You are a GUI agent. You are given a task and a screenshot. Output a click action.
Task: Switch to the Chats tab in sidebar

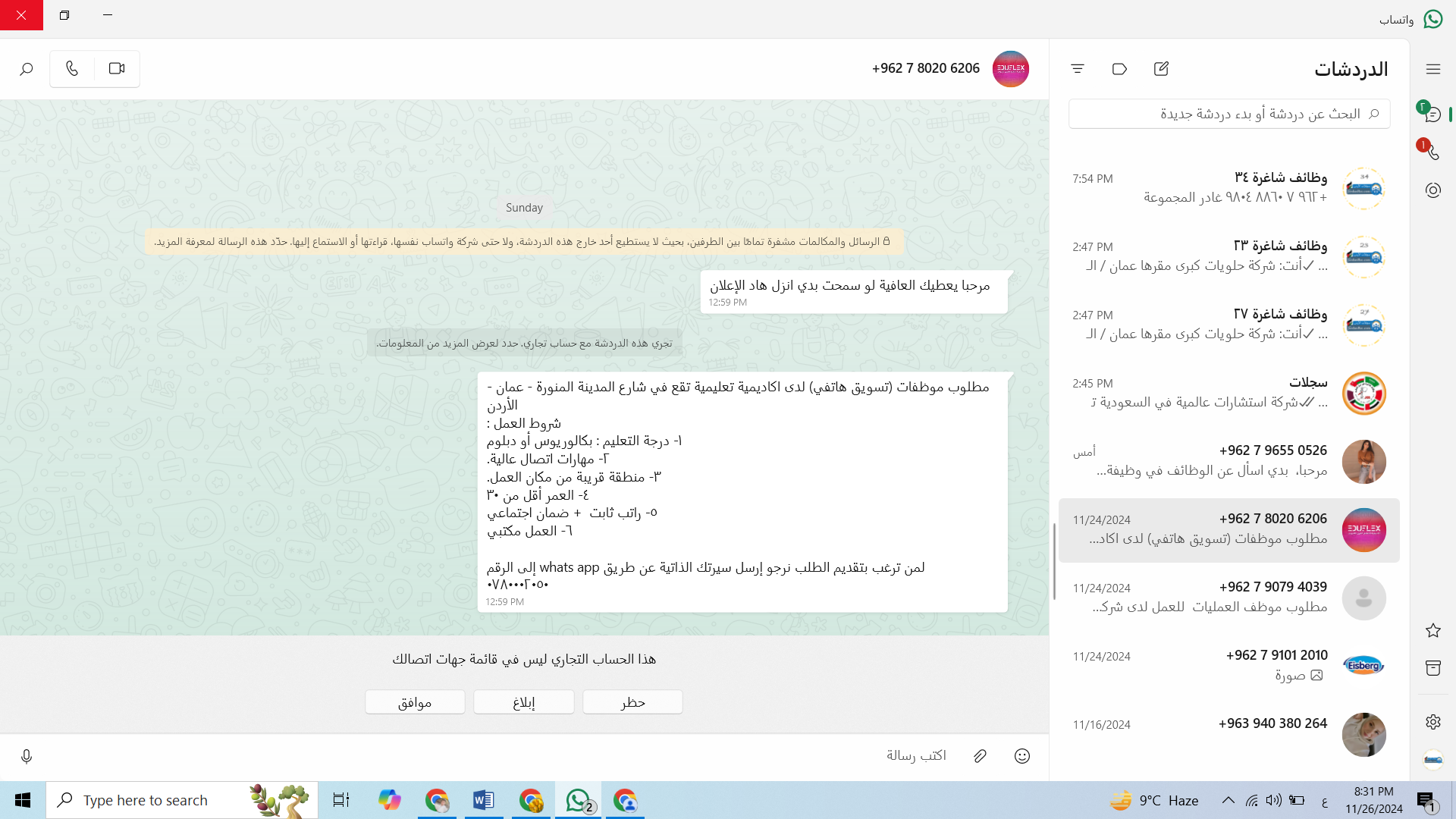1432,115
